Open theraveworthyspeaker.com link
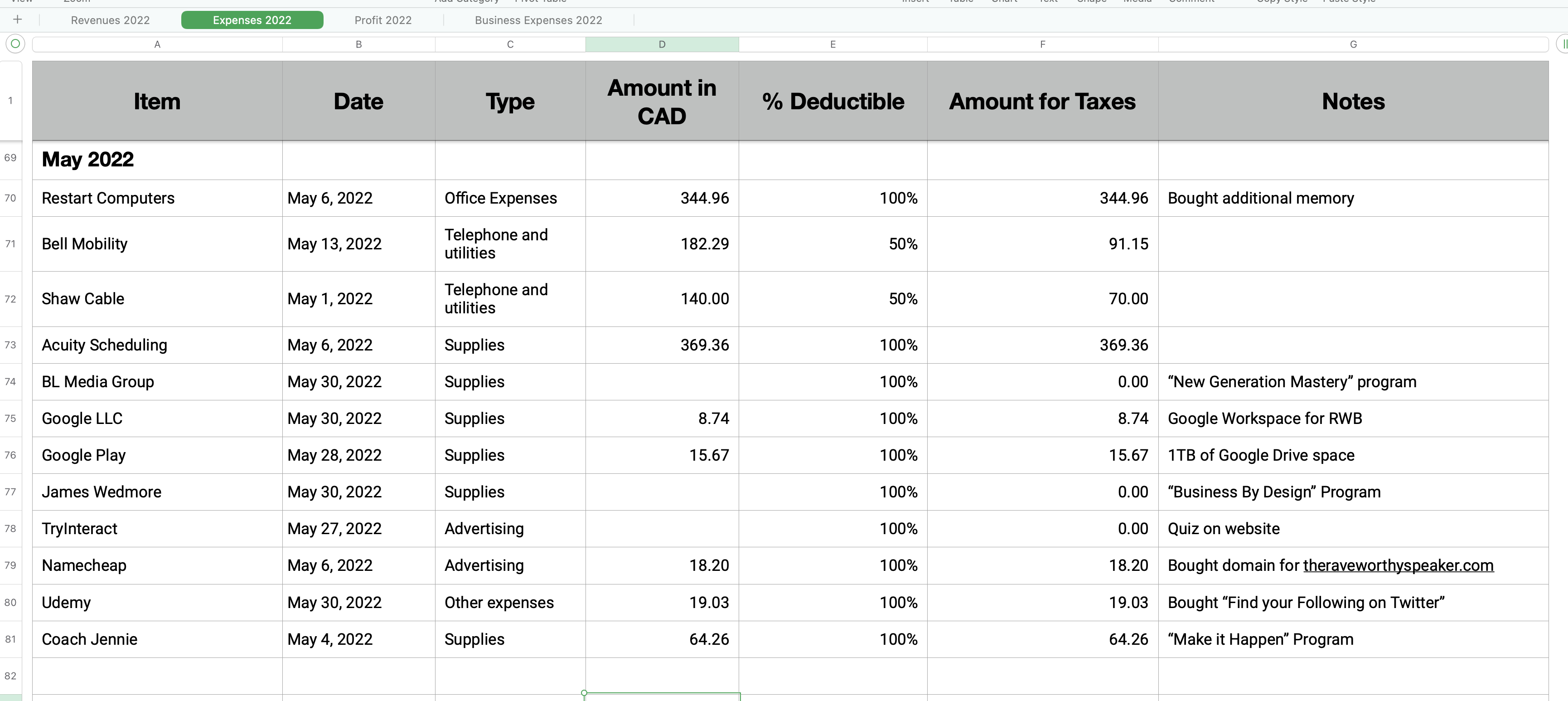The height and width of the screenshot is (701, 1568). point(1398,565)
